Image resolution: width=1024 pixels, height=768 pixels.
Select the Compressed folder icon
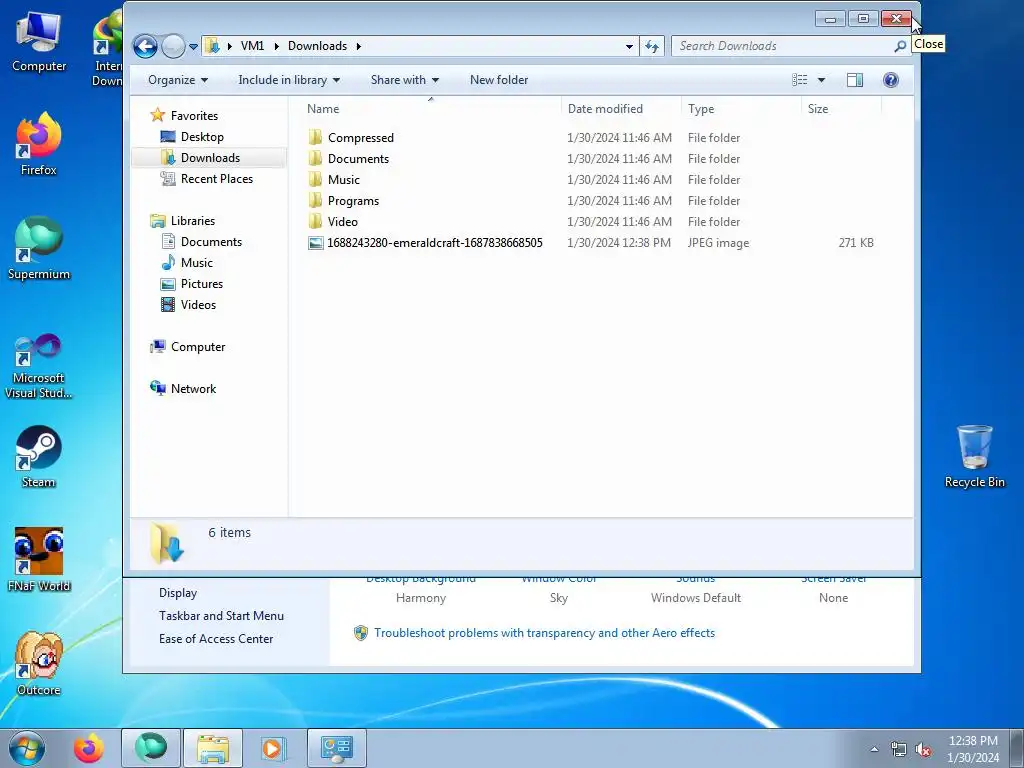point(315,137)
